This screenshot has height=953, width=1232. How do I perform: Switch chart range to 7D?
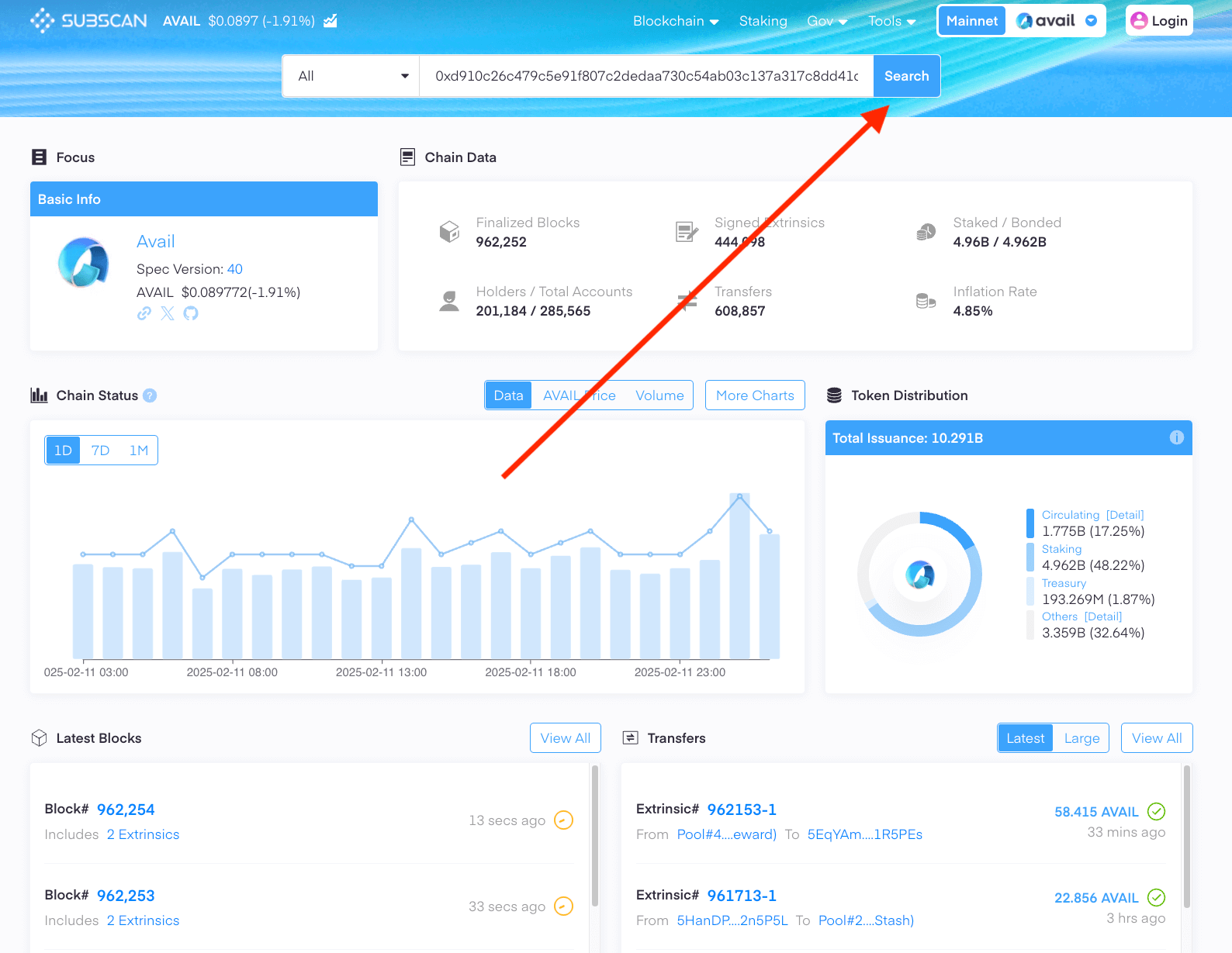[x=100, y=451]
